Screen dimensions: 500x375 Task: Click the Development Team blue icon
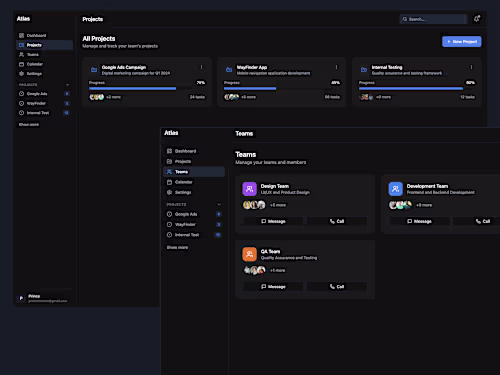[x=396, y=189]
